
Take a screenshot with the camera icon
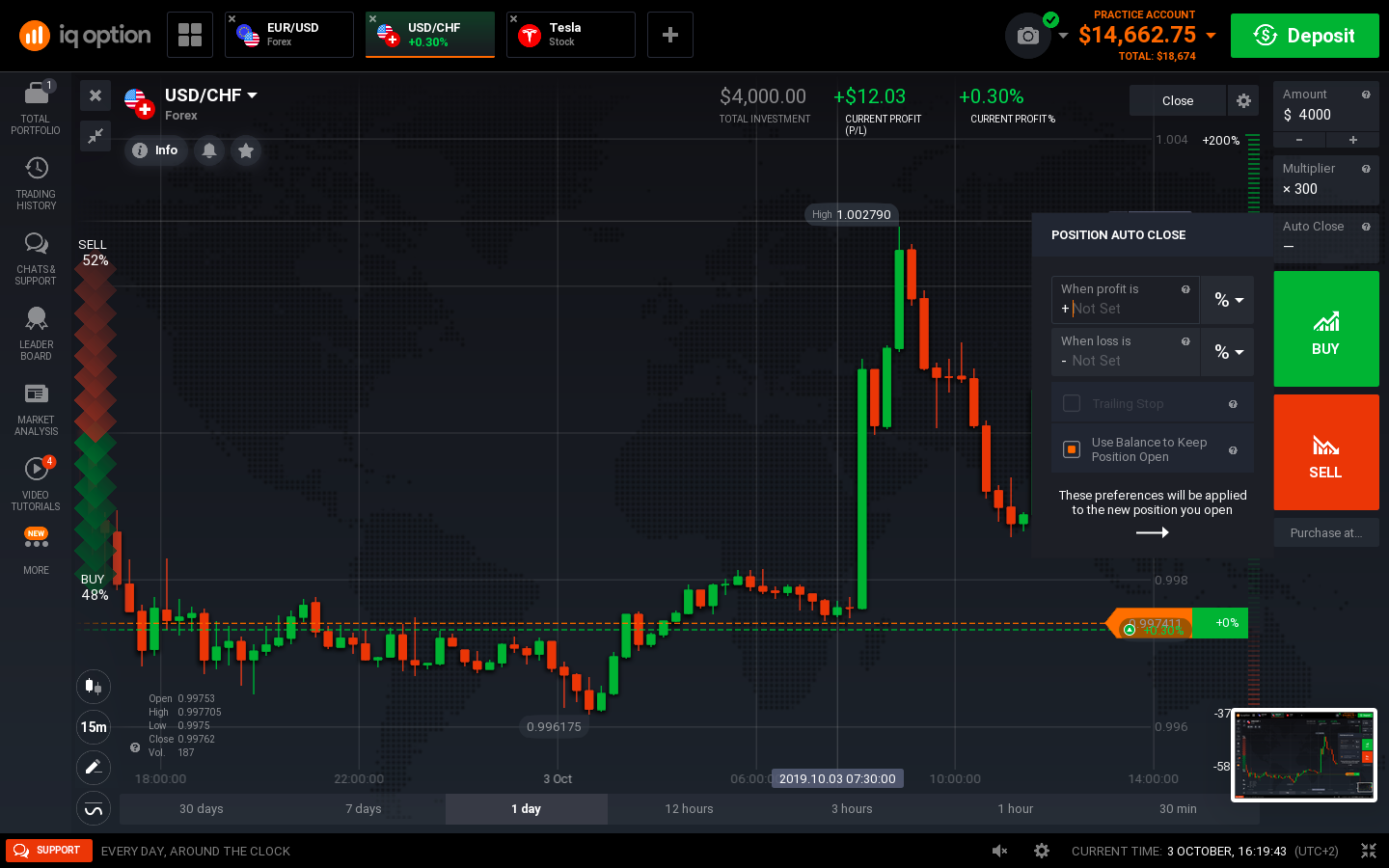(x=1028, y=36)
